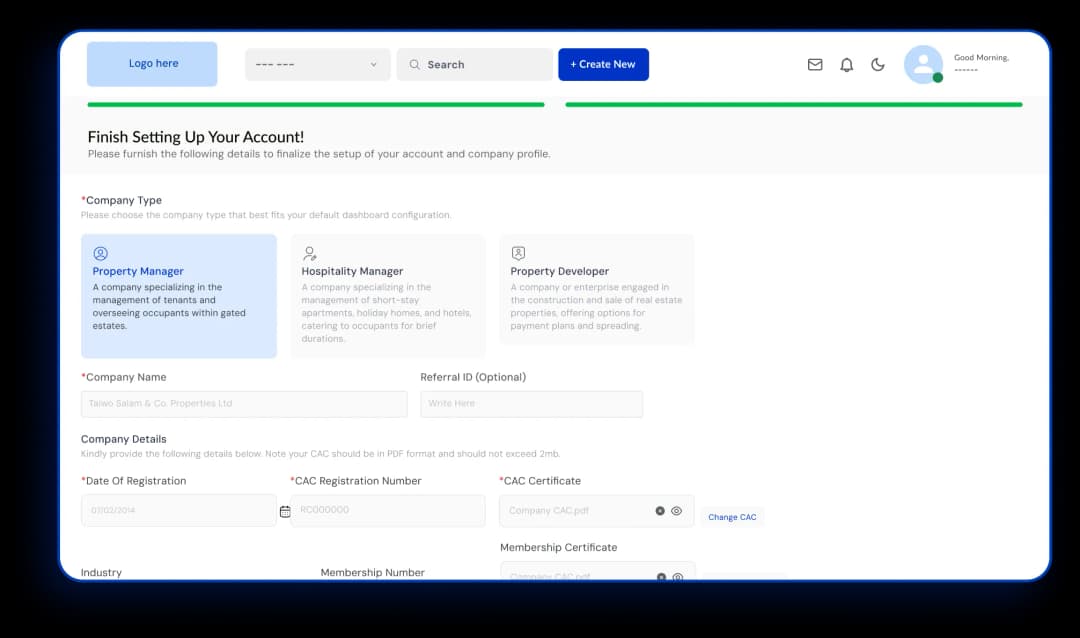
Task: Click the user profile avatar
Action: (x=923, y=65)
